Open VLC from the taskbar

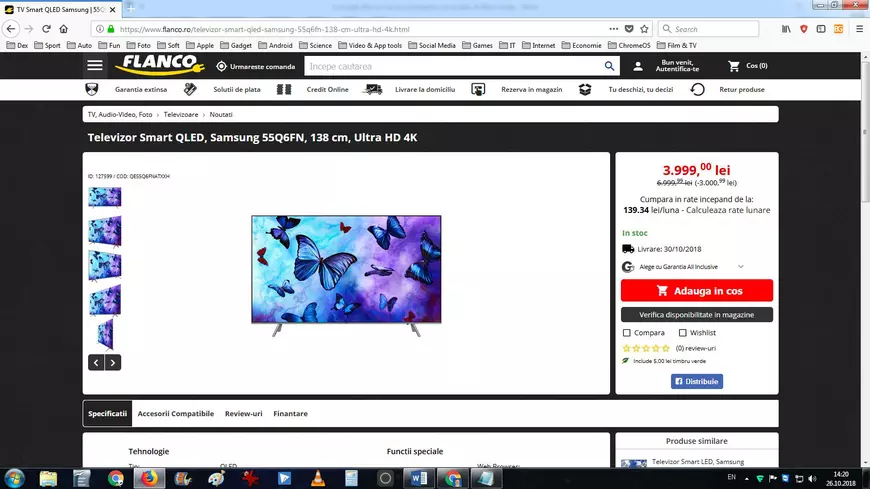click(318, 478)
